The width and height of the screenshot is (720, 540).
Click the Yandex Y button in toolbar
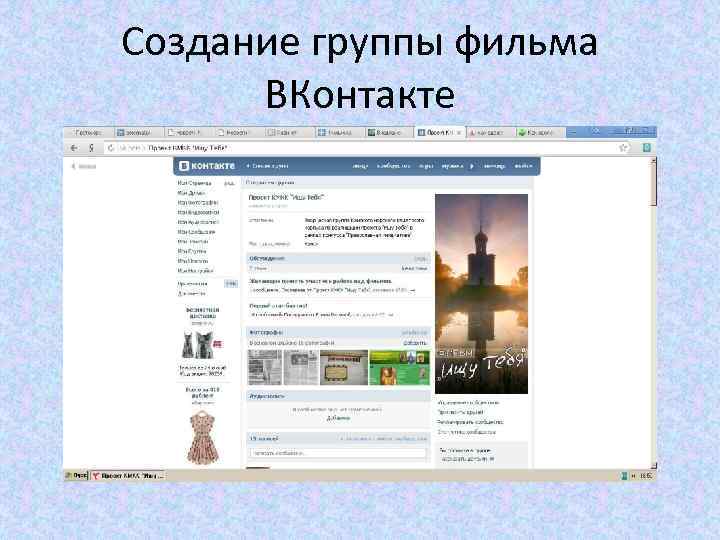[x=91, y=148]
